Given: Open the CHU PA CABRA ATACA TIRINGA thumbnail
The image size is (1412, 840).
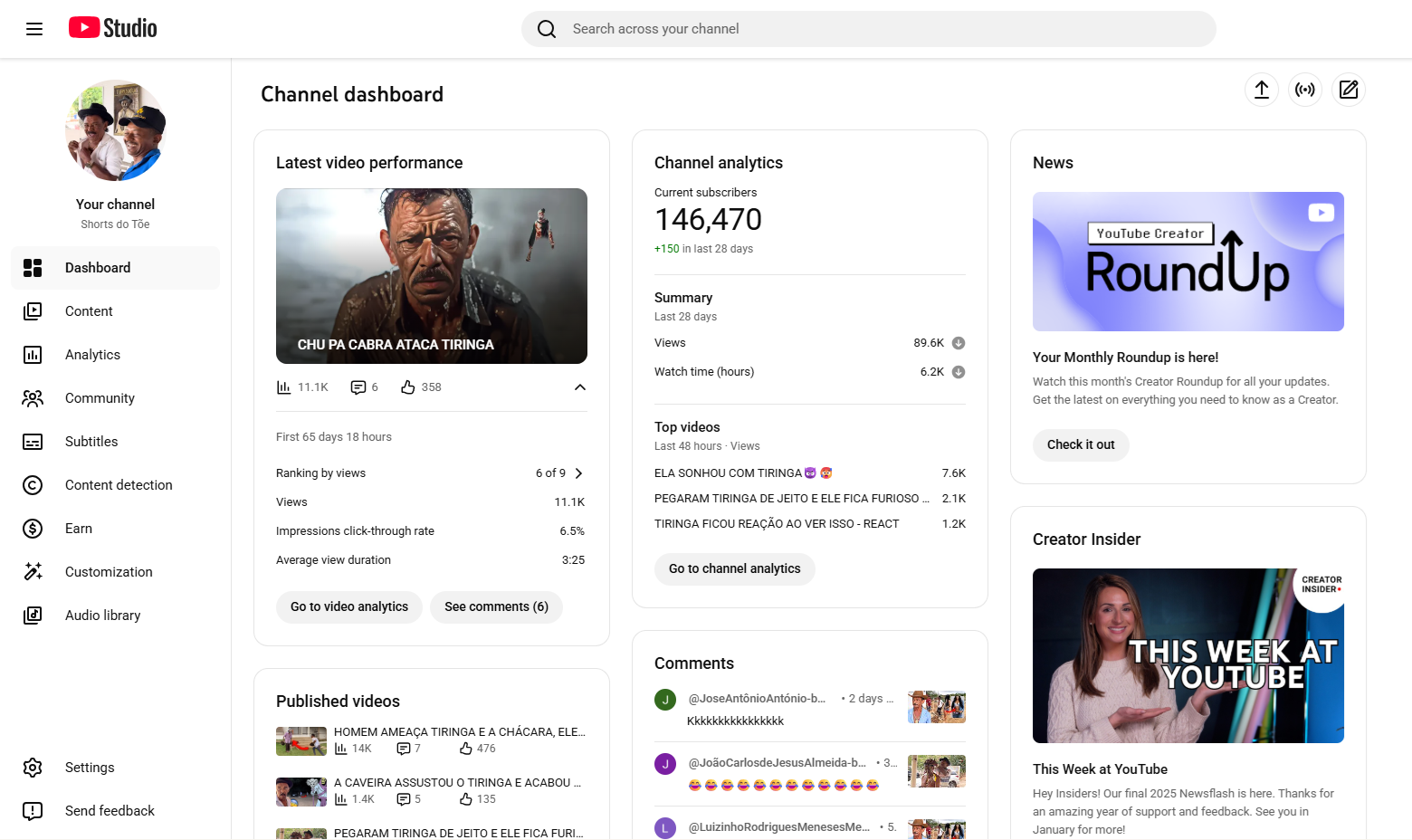Looking at the screenshot, I should coord(432,275).
